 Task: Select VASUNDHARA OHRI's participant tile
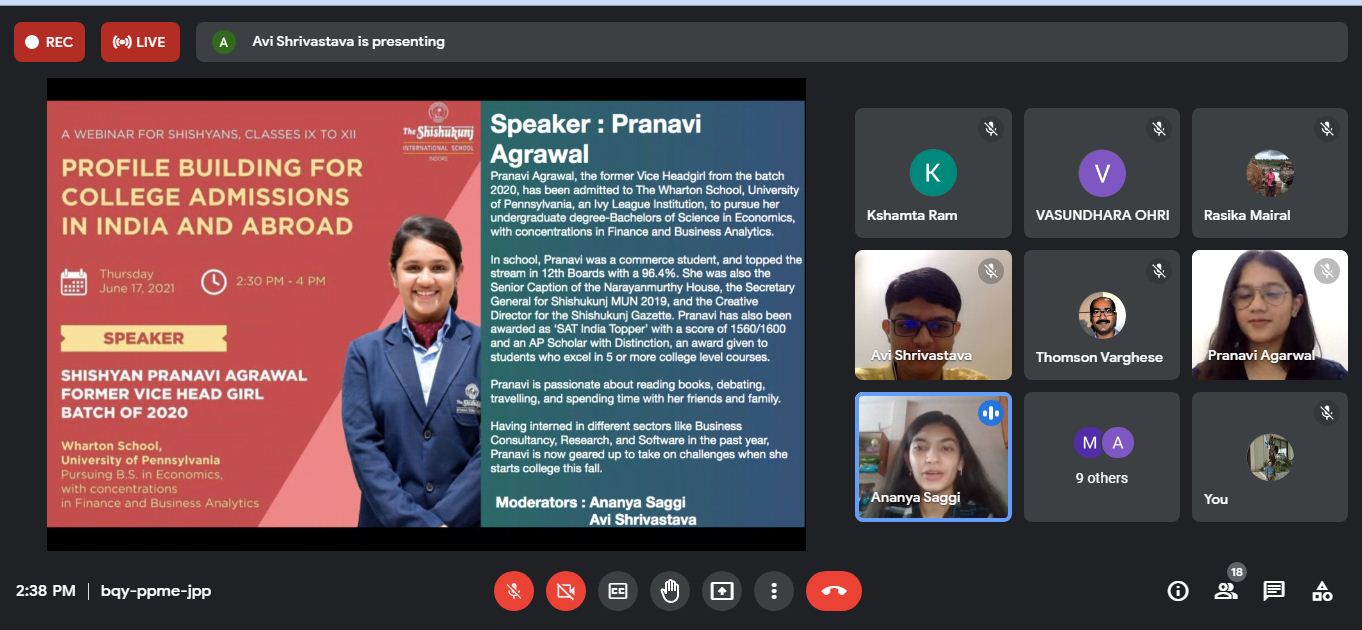1102,173
